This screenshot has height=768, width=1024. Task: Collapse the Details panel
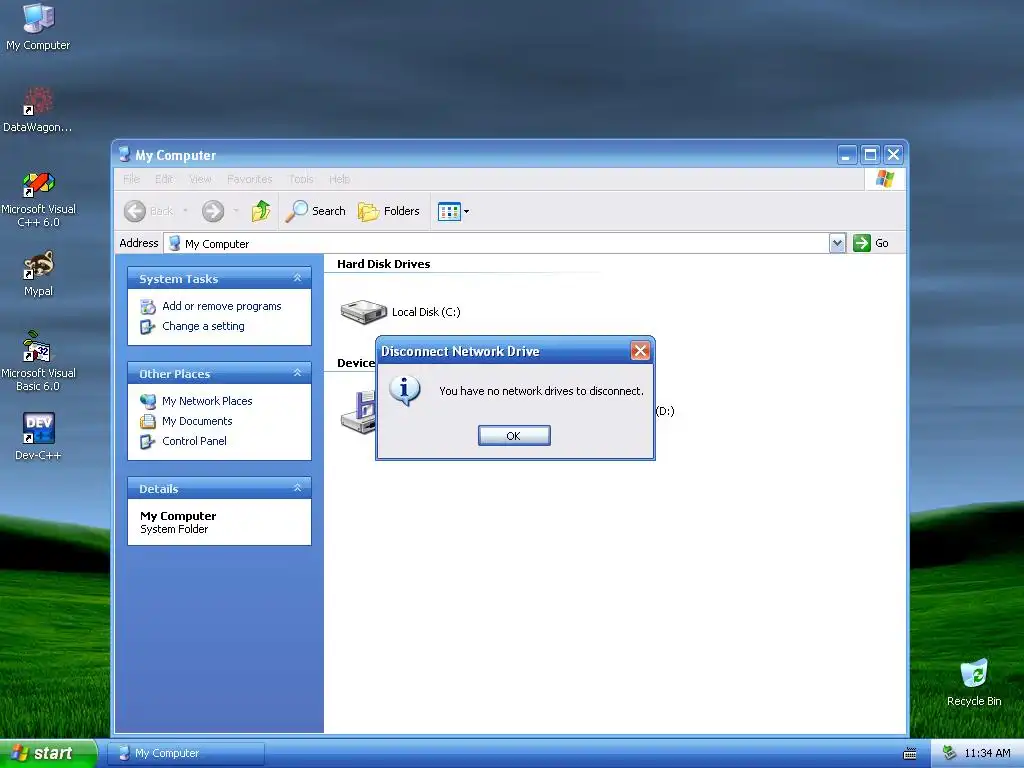[297, 488]
